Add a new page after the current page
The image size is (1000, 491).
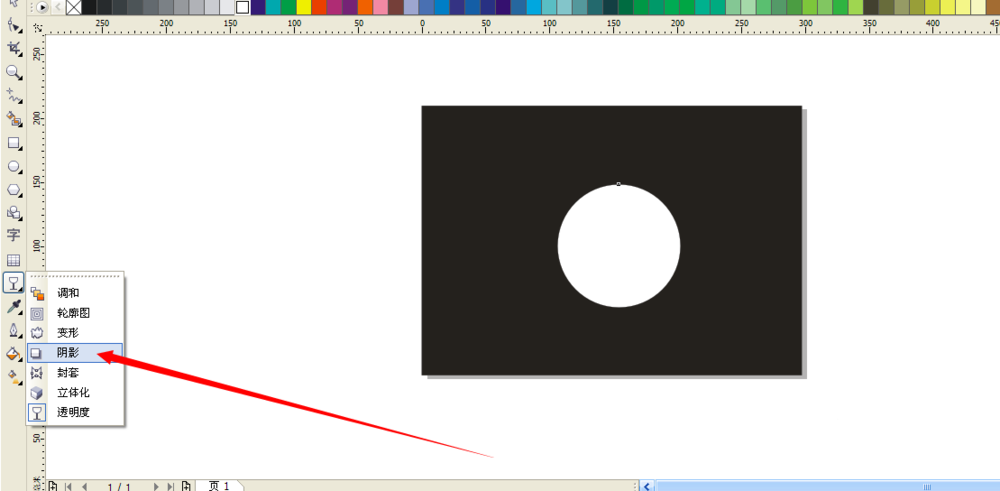[x=186, y=487]
